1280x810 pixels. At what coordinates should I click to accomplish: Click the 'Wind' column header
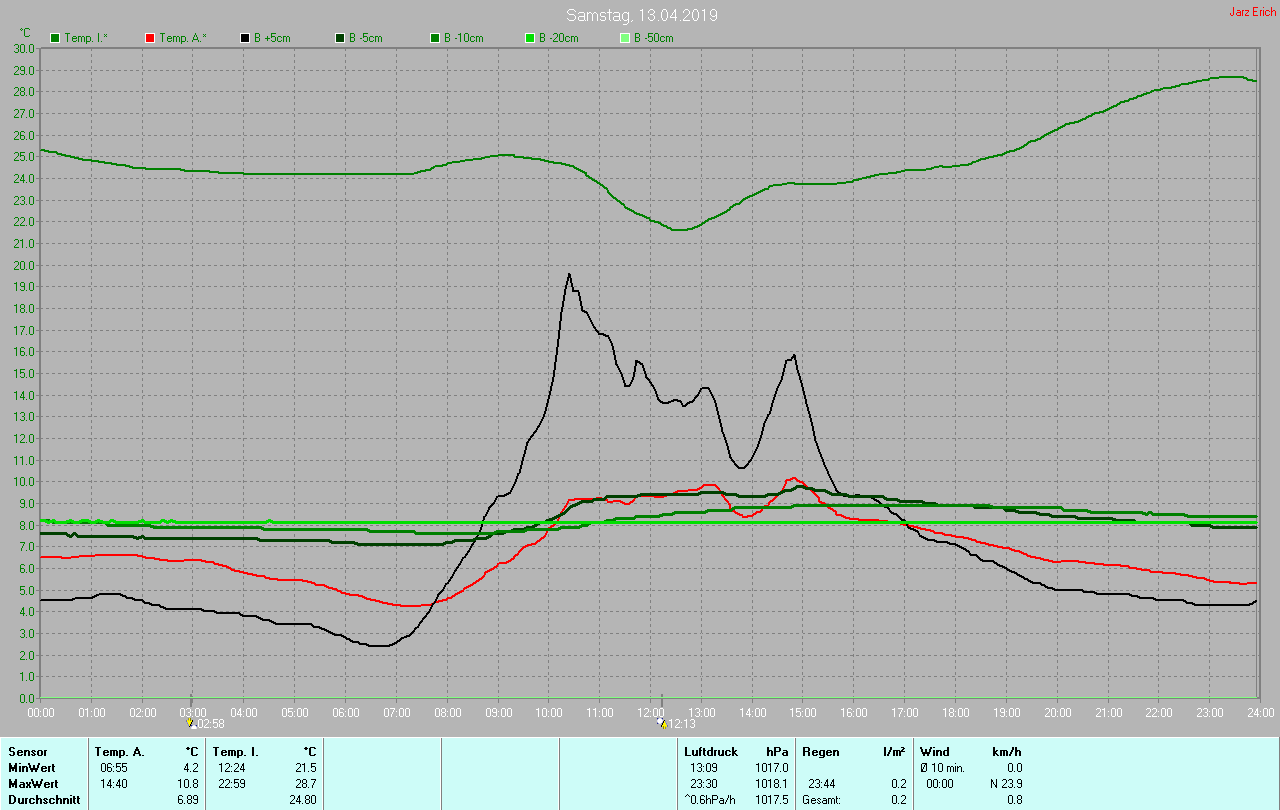click(935, 751)
